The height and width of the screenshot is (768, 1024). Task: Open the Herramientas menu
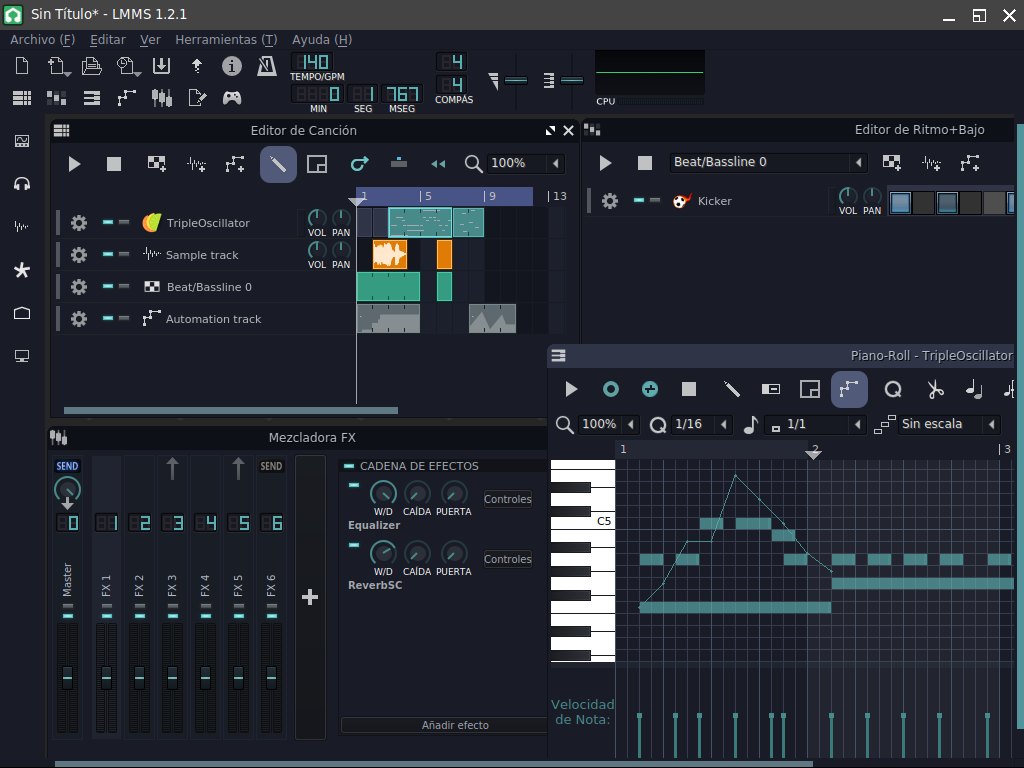click(226, 40)
